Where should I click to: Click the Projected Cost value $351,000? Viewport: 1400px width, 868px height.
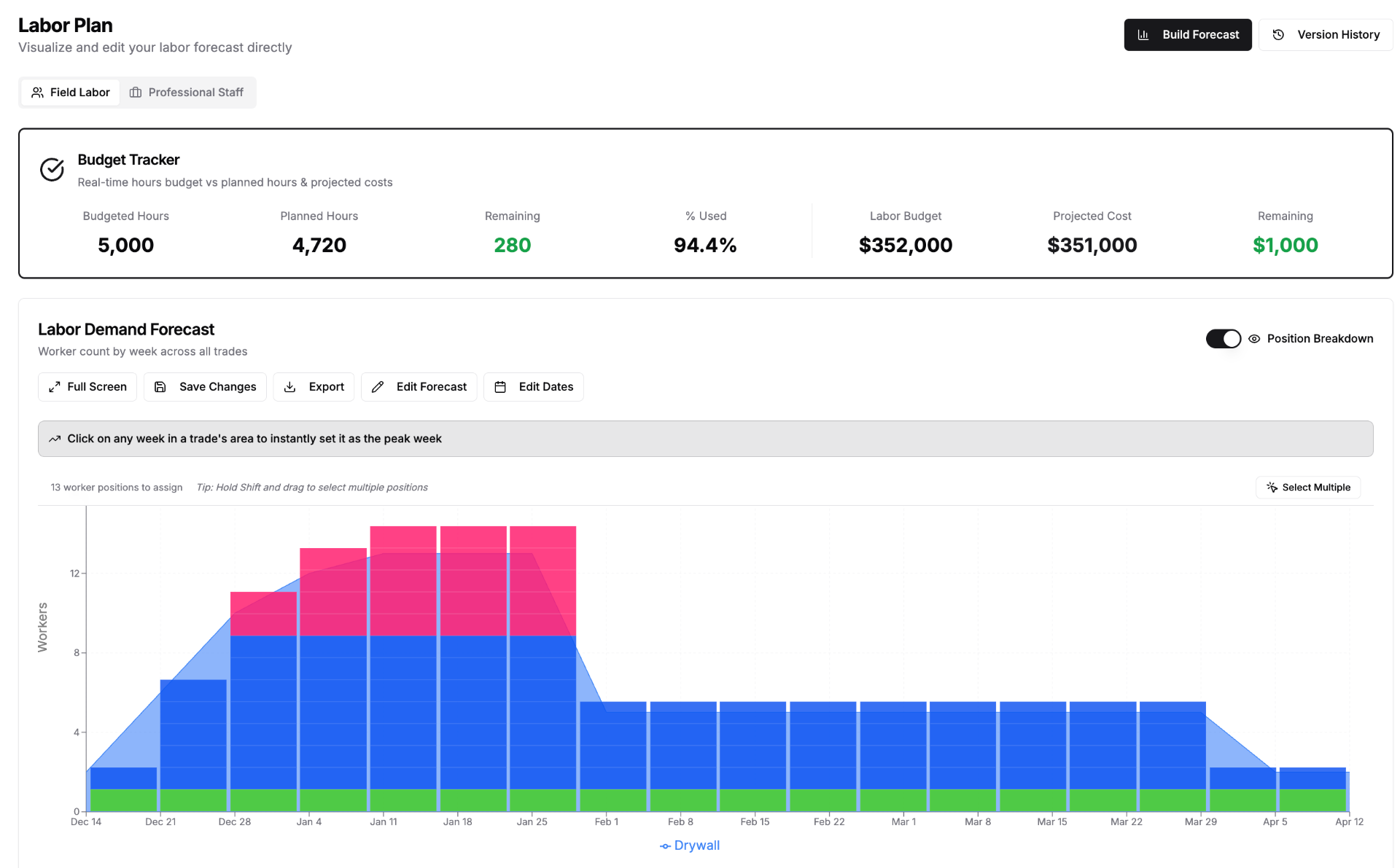pyautogui.click(x=1092, y=246)
